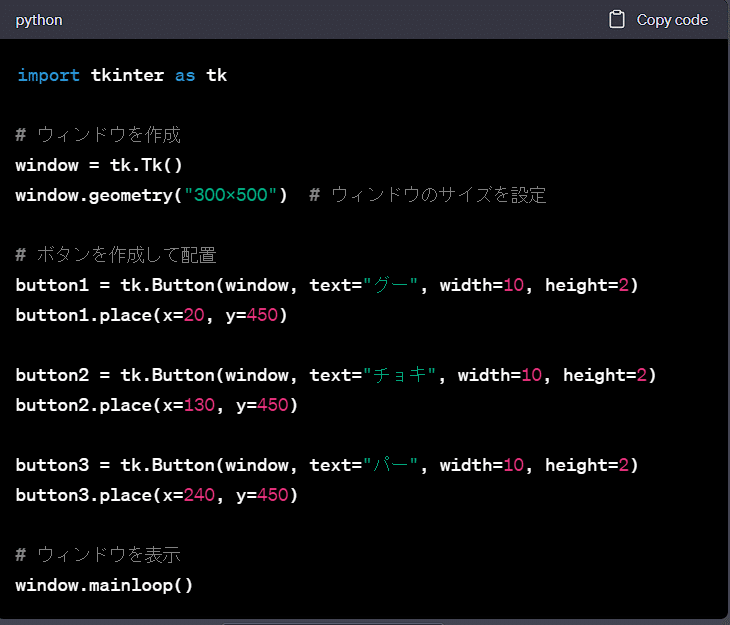Click the string "チョキ" in button2
The image size is (730, 625).
399,374
